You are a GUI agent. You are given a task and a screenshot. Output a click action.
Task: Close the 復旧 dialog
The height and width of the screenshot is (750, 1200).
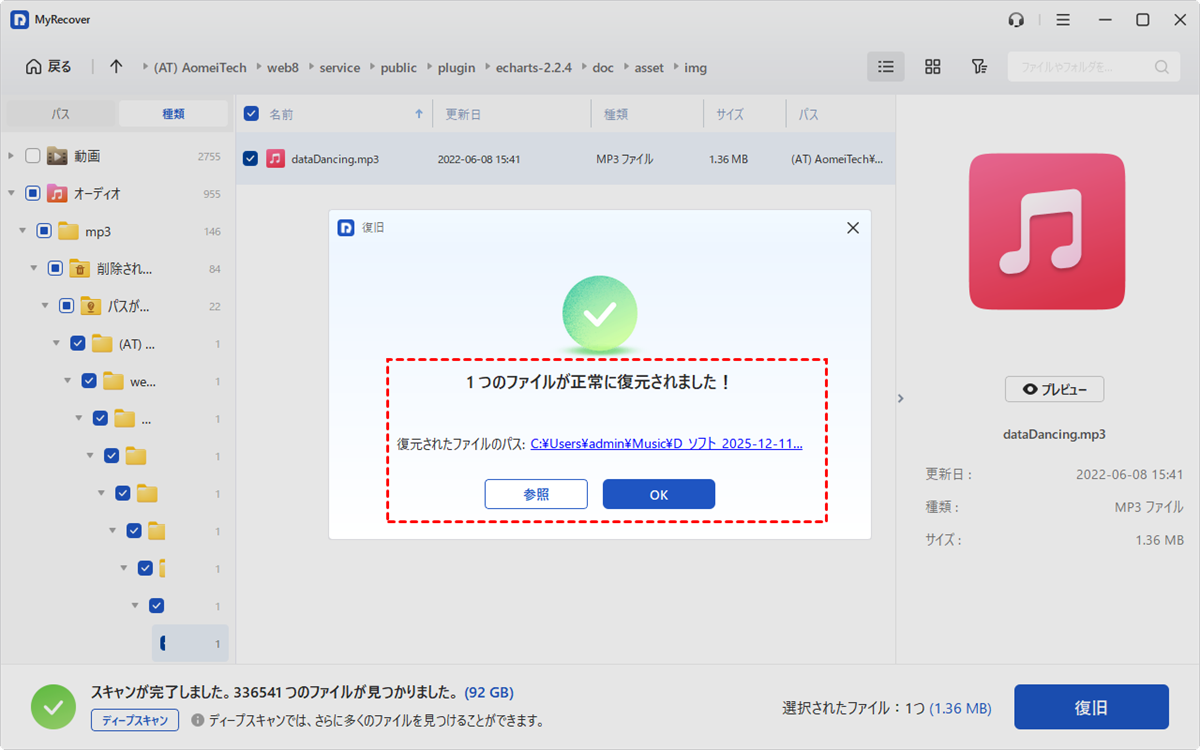852,228
